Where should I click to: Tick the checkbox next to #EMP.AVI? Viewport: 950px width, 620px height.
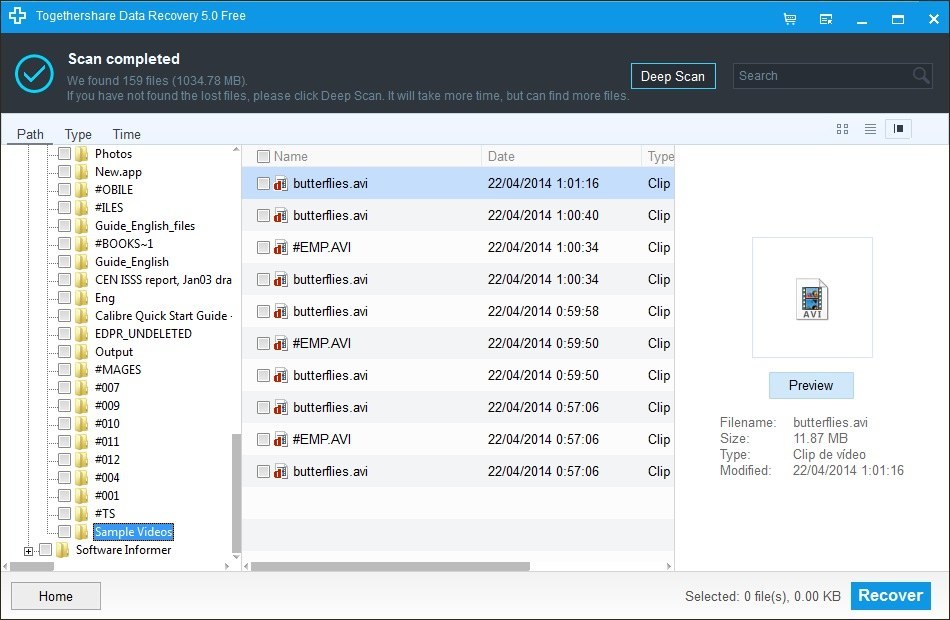(264, 247)
